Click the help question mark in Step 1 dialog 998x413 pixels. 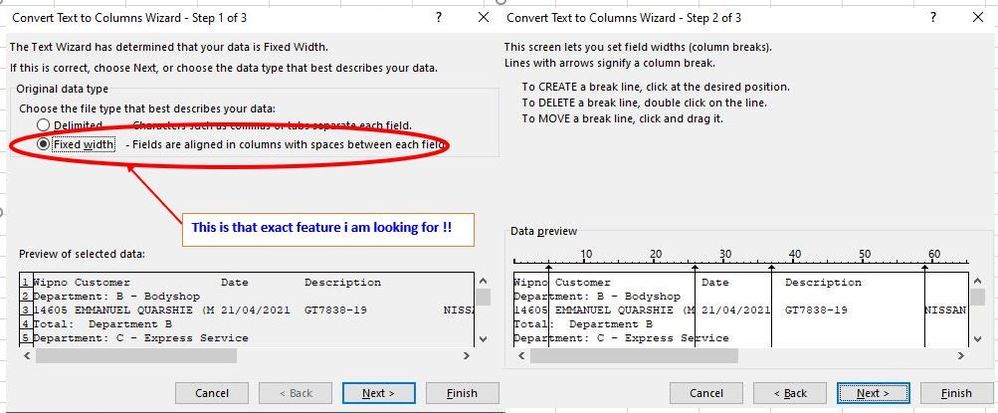point(440,18)
